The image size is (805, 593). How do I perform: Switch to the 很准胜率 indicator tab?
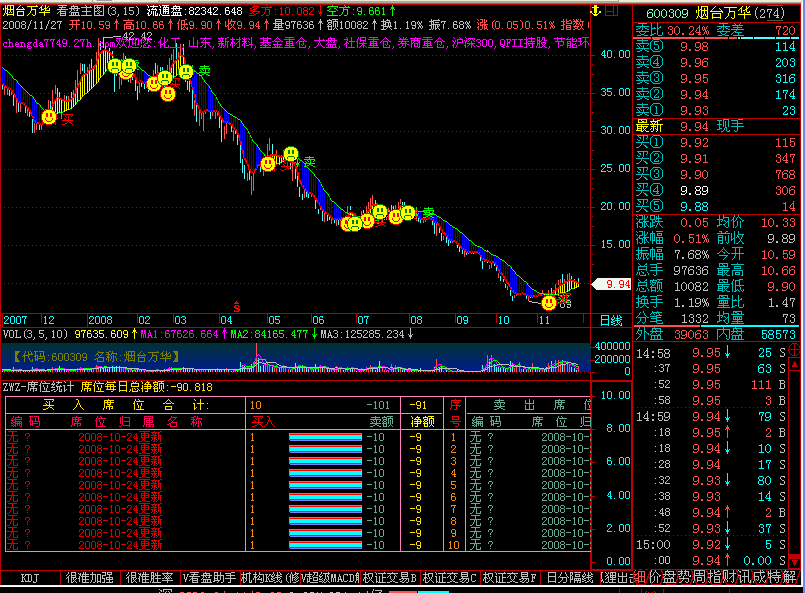[150, 578]
